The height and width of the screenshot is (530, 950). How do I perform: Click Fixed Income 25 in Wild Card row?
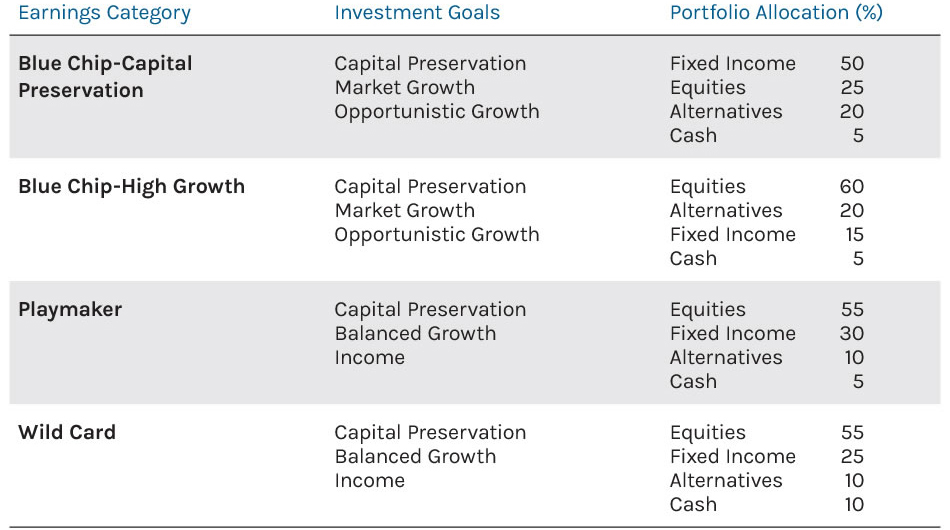pyautogui.click(x=851, y=456)
